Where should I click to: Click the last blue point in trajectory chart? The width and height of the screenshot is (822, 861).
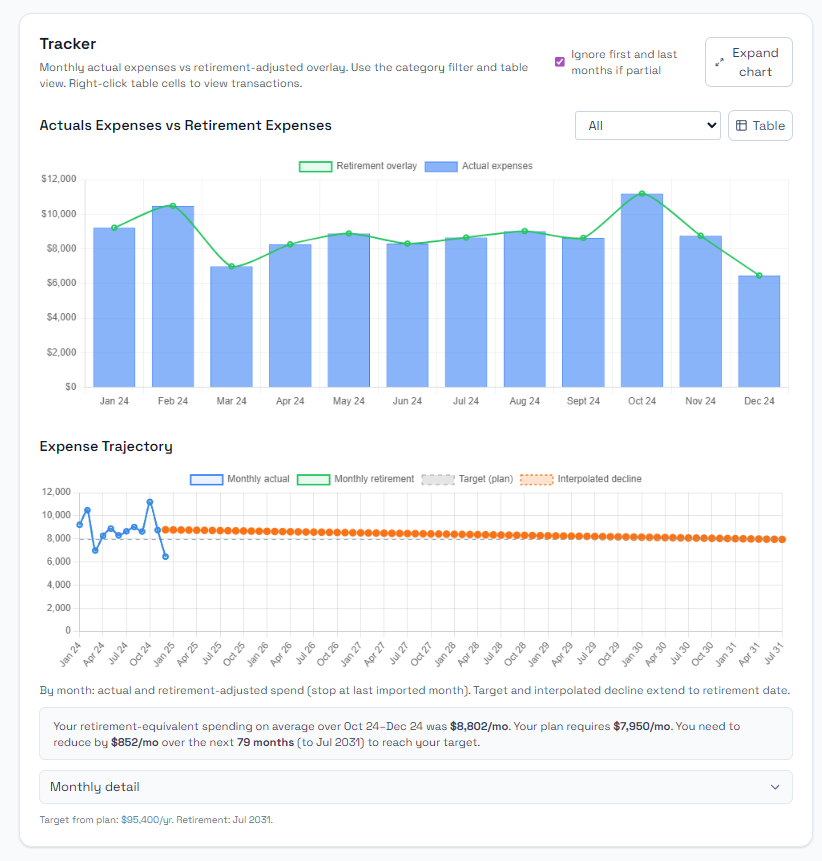coord(166,557)
